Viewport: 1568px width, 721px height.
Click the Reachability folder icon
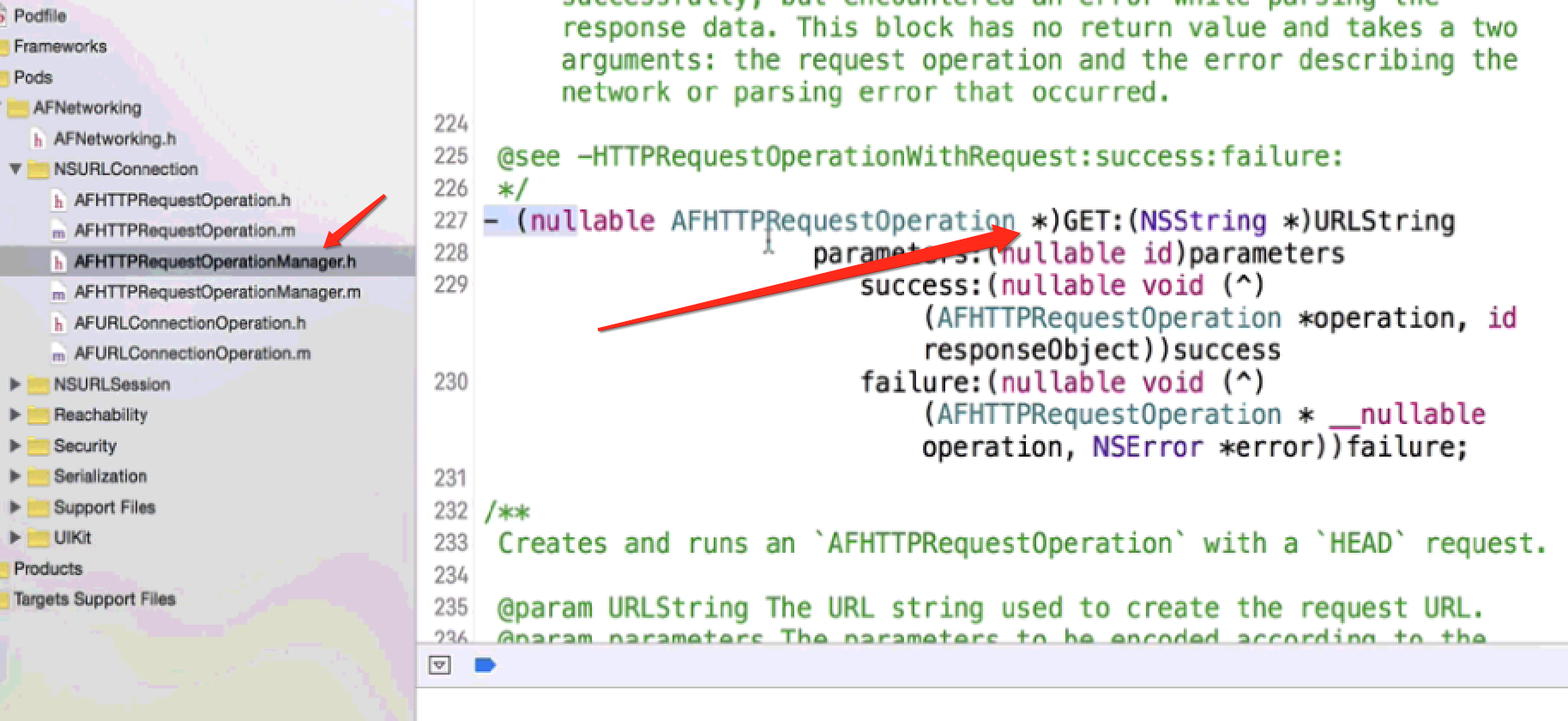click(x=38, y=415)
